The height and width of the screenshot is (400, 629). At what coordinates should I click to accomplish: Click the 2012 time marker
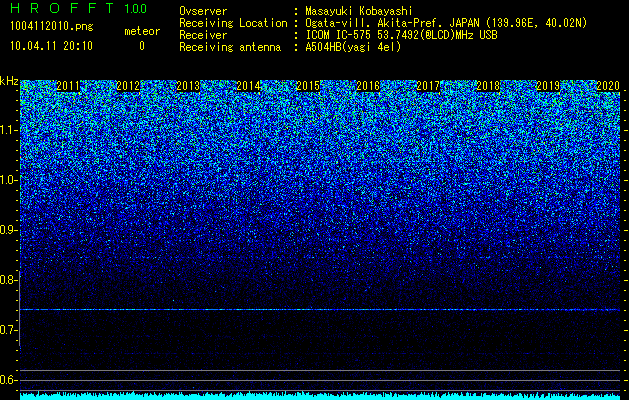tap(128, 86)
